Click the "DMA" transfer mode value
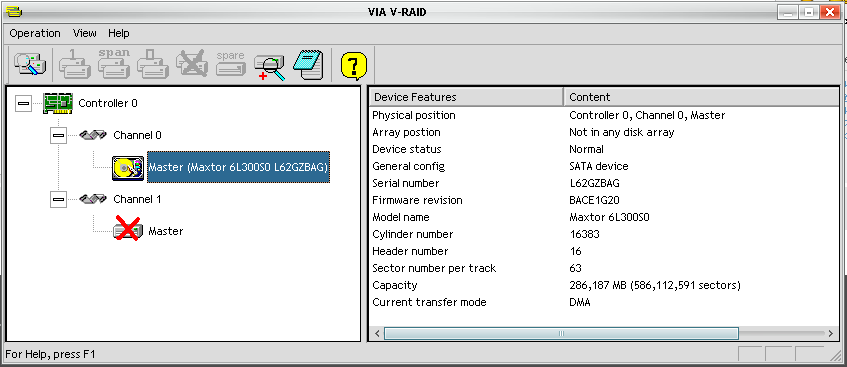Image resolution: width=847 pixels, height=367 pixels. pyautogui.click(x=580, y=302)
